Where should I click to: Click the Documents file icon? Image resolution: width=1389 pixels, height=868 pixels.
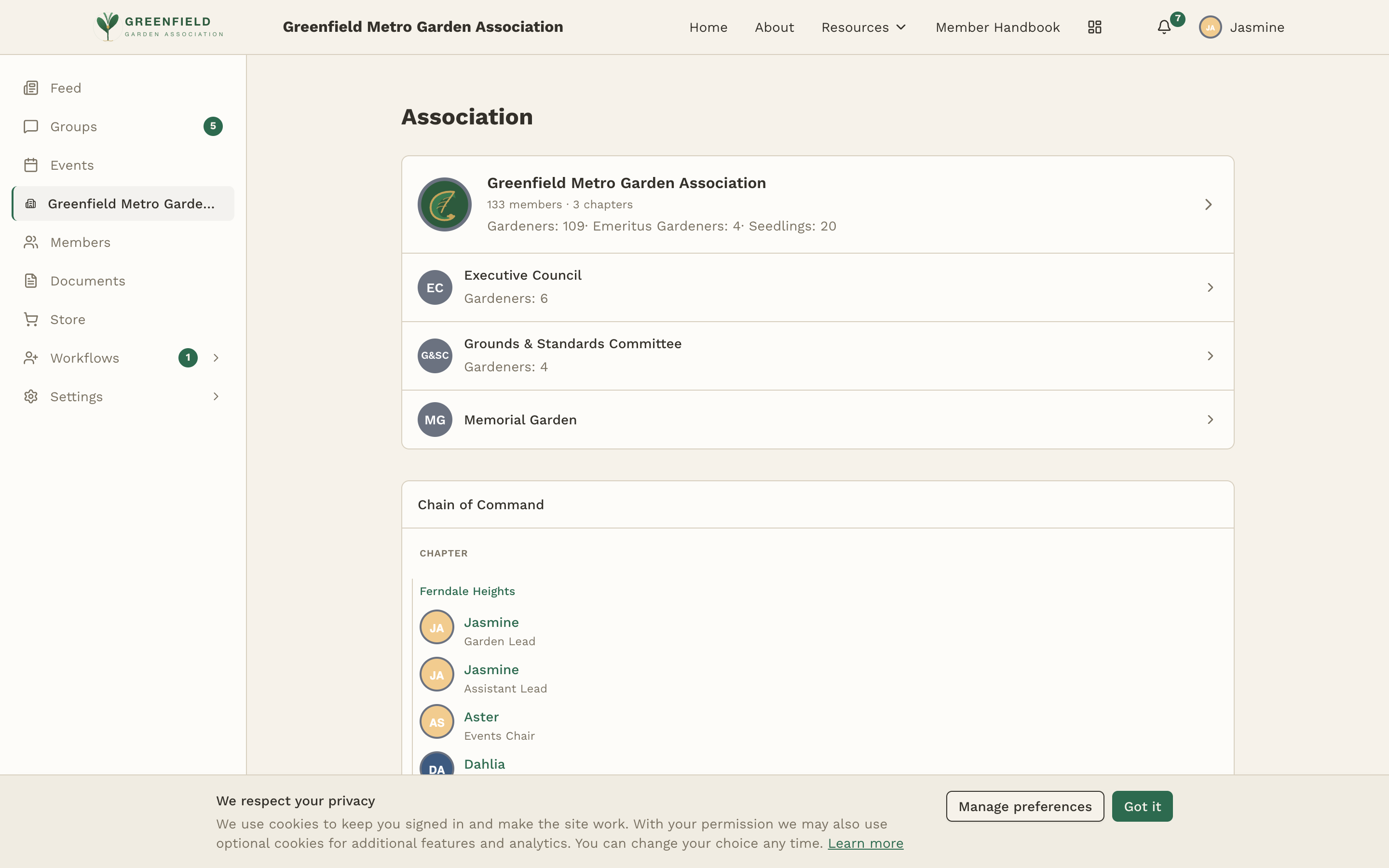click(31, 281)
